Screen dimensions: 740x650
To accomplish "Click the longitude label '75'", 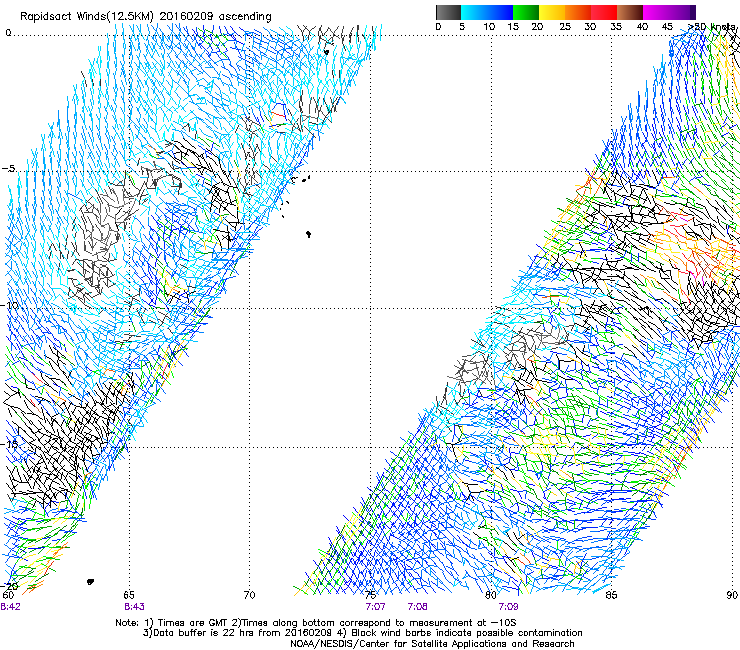I will (x=370, y=595).
